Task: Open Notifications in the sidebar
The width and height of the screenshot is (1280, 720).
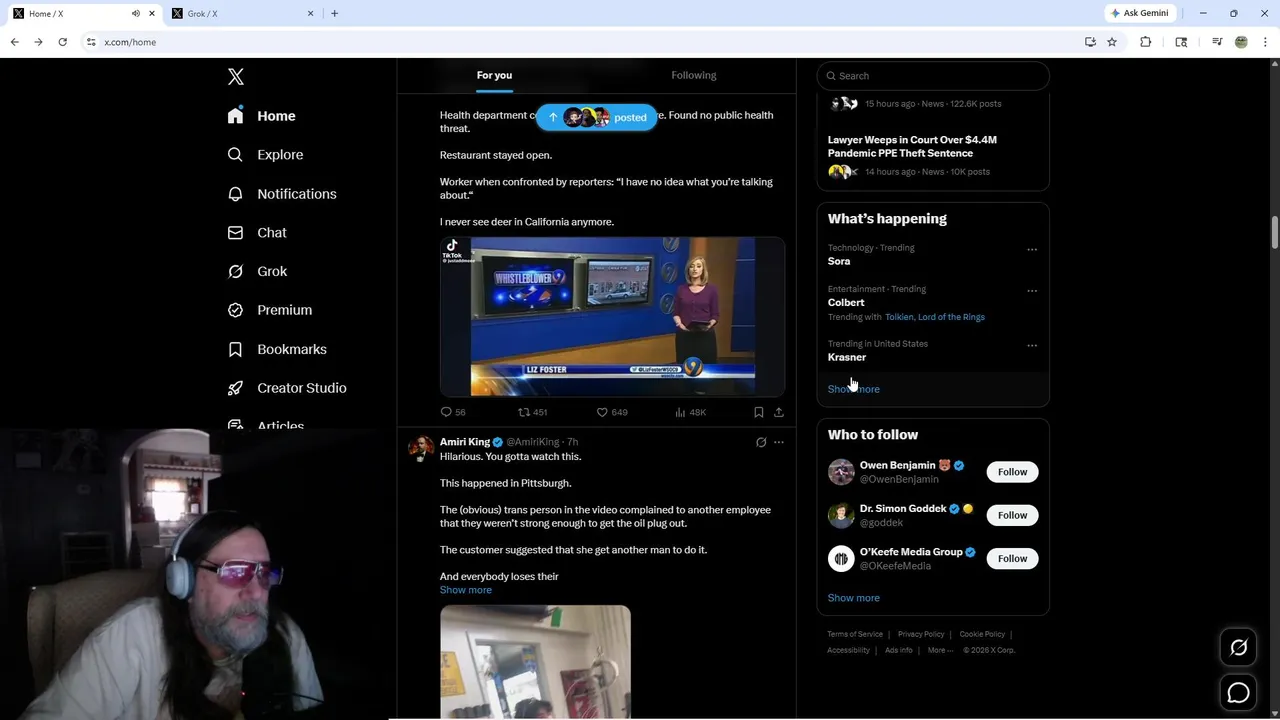Action: point(282,194)
